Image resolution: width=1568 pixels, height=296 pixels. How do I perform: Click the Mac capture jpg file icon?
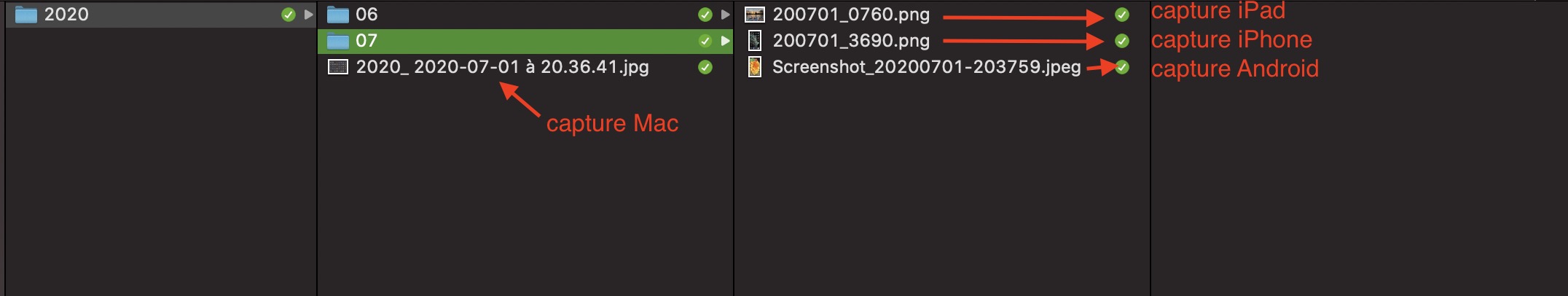[338, 67]
